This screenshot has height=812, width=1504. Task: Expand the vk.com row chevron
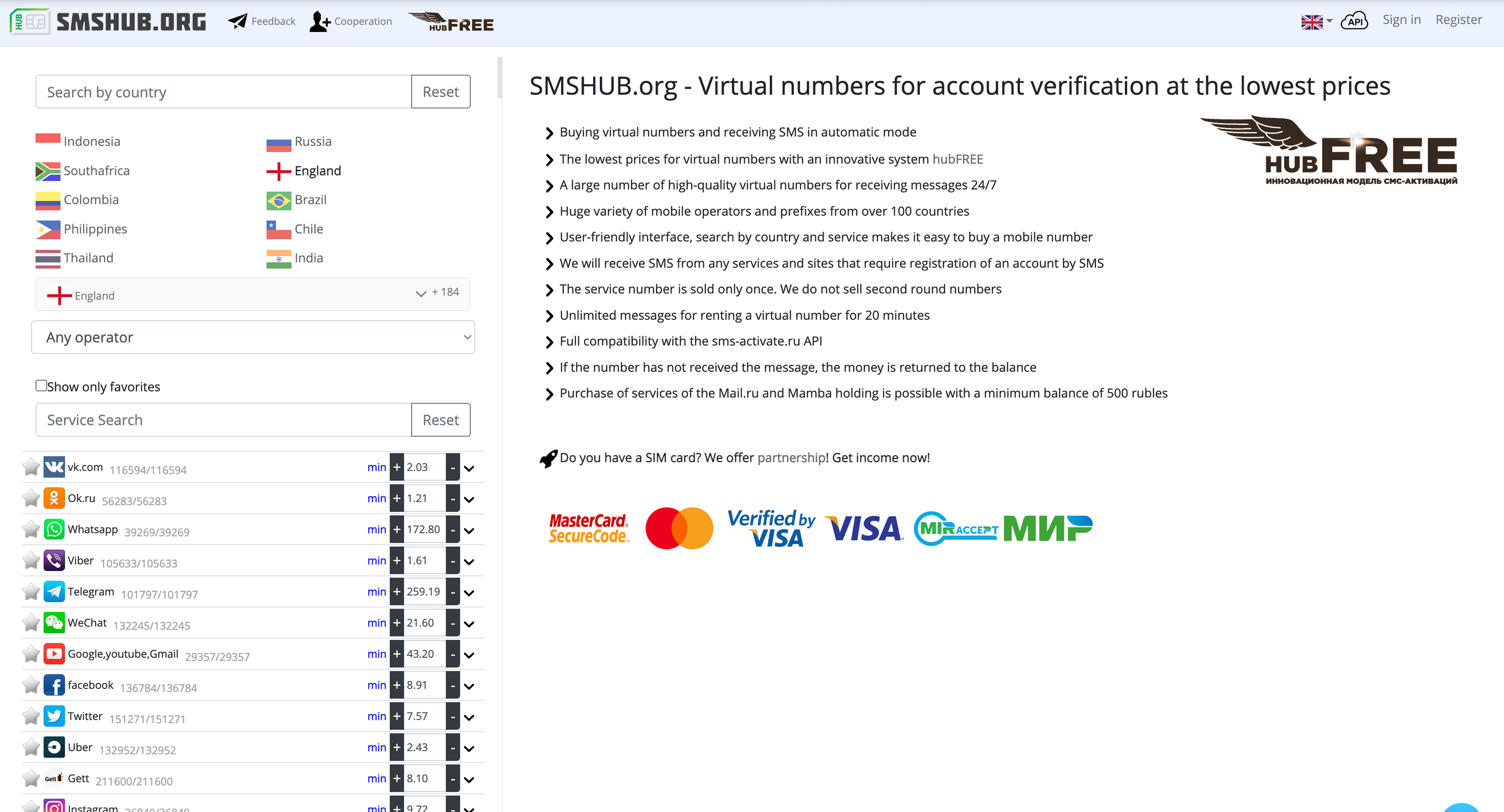pos(469,469)
